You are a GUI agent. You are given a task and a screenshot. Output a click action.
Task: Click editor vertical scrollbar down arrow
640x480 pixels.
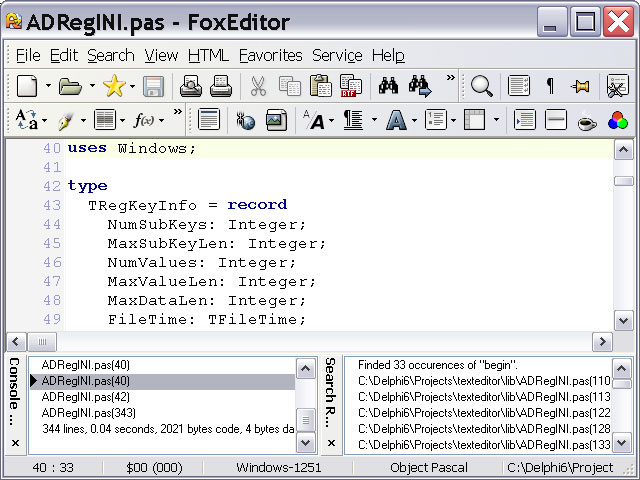coord(623,321)
